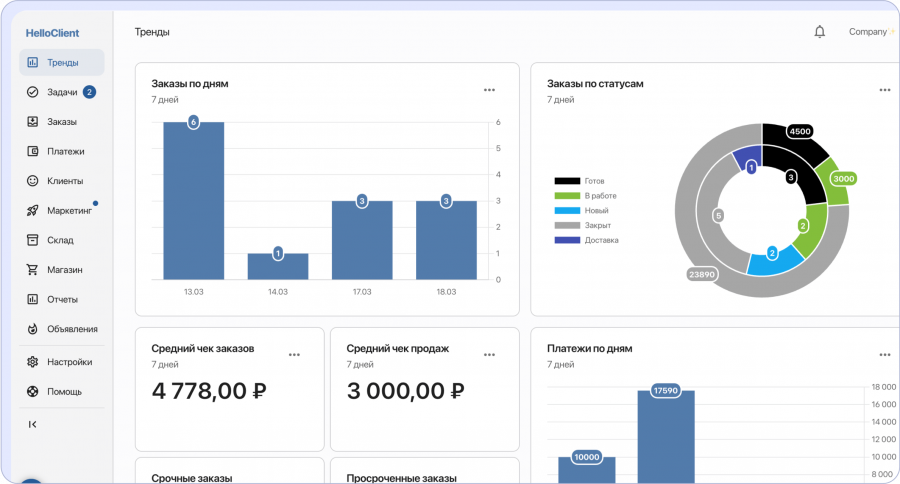Open the Company account menu
Image resolution: width=900 pixels, height=484 pixels.
click(871, 32)
